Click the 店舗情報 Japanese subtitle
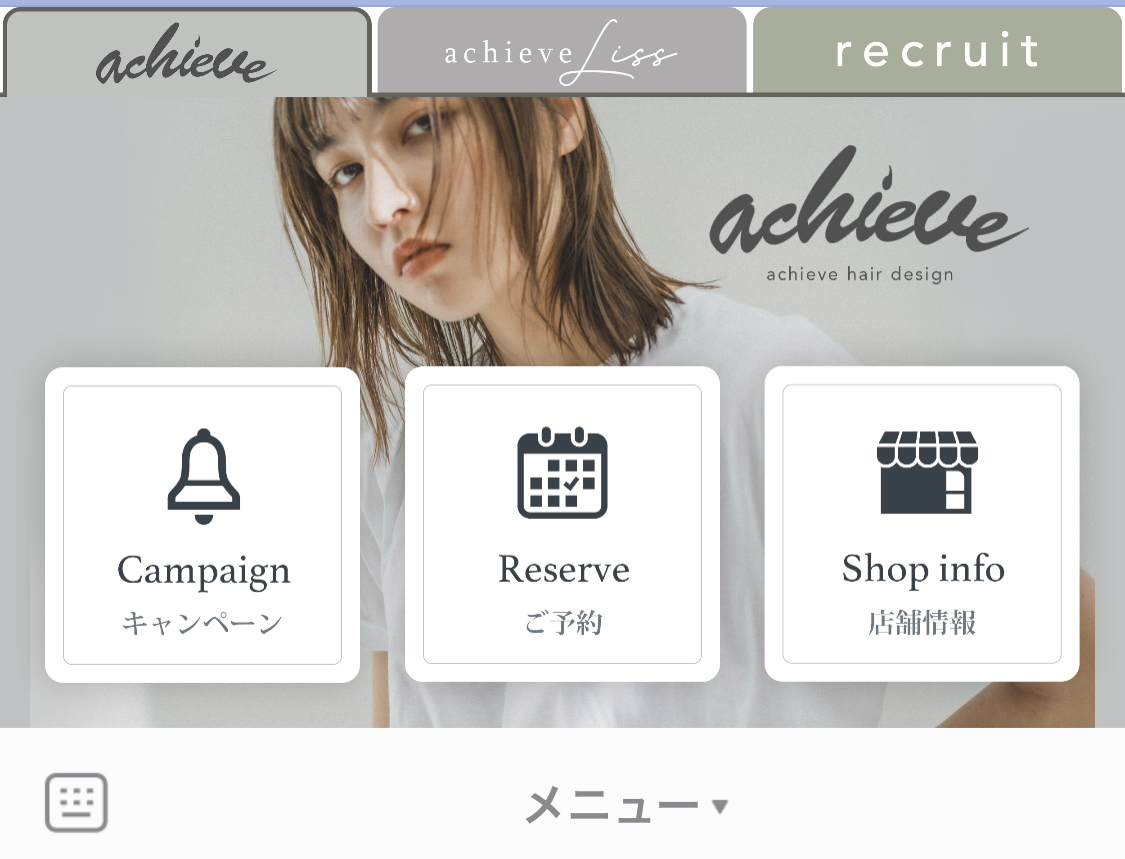 [x=922, y=622]
